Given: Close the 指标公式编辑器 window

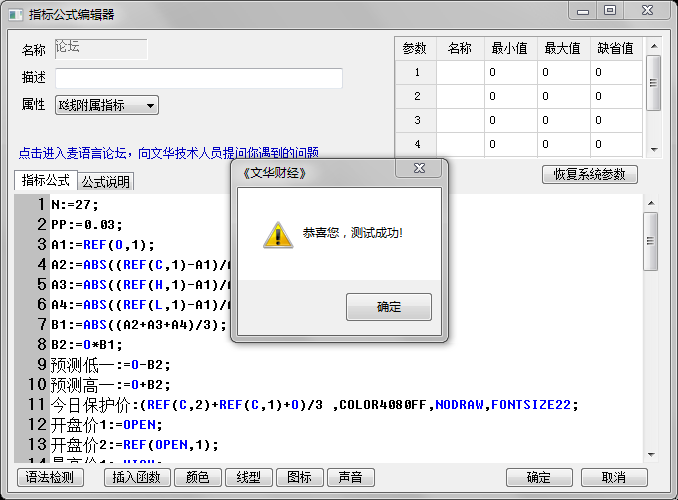Looking at the screenshot, I should 647,10.
